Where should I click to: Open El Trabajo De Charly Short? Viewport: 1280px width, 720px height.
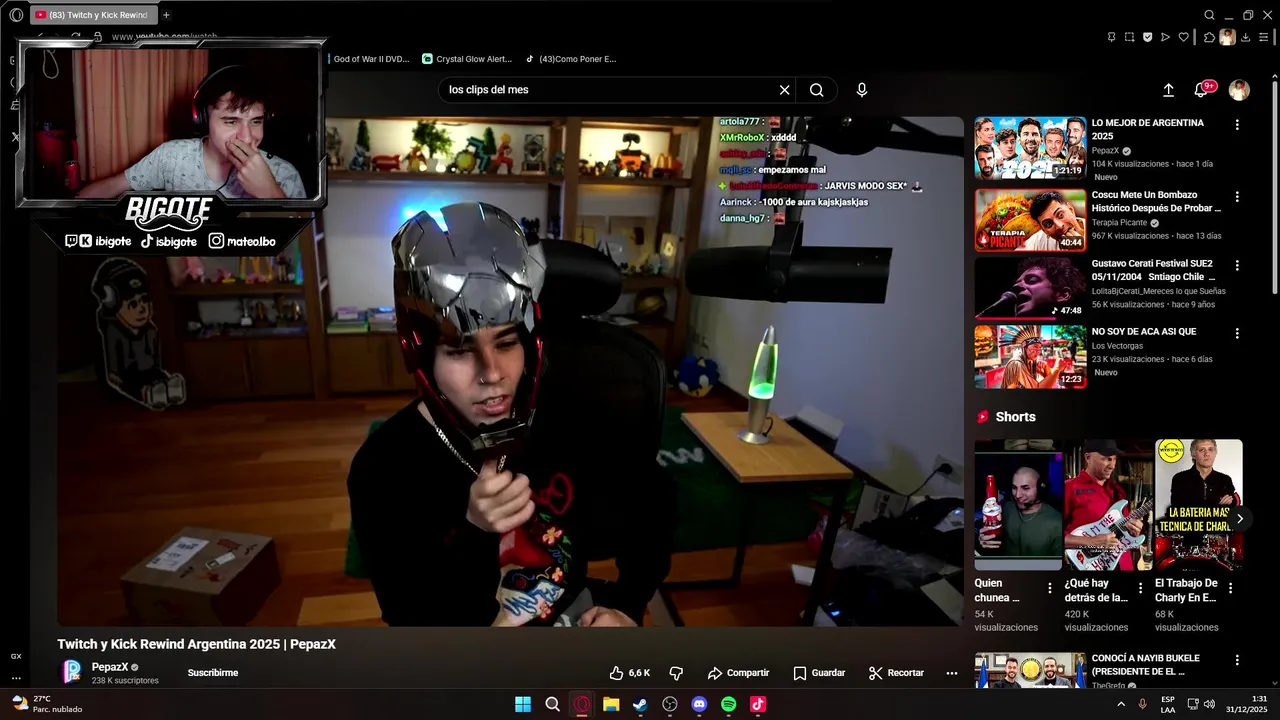click(1199, 505)
